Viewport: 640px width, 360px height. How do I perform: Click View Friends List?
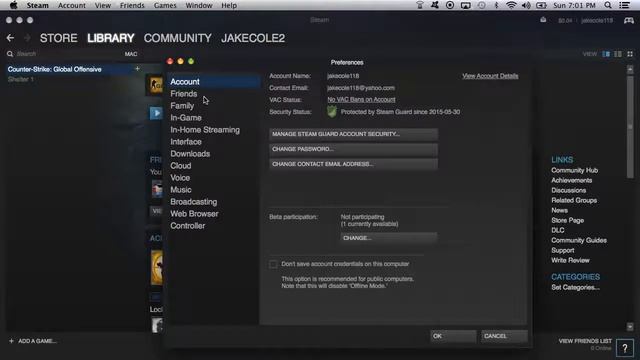click(585, 341)
